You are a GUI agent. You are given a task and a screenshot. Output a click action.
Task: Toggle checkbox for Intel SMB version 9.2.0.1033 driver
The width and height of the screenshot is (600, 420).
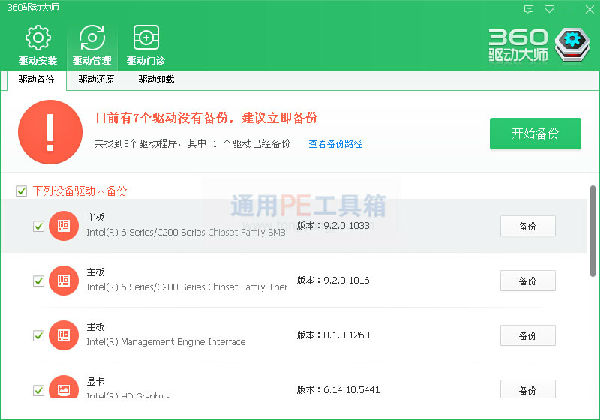(x=39, y=226)
